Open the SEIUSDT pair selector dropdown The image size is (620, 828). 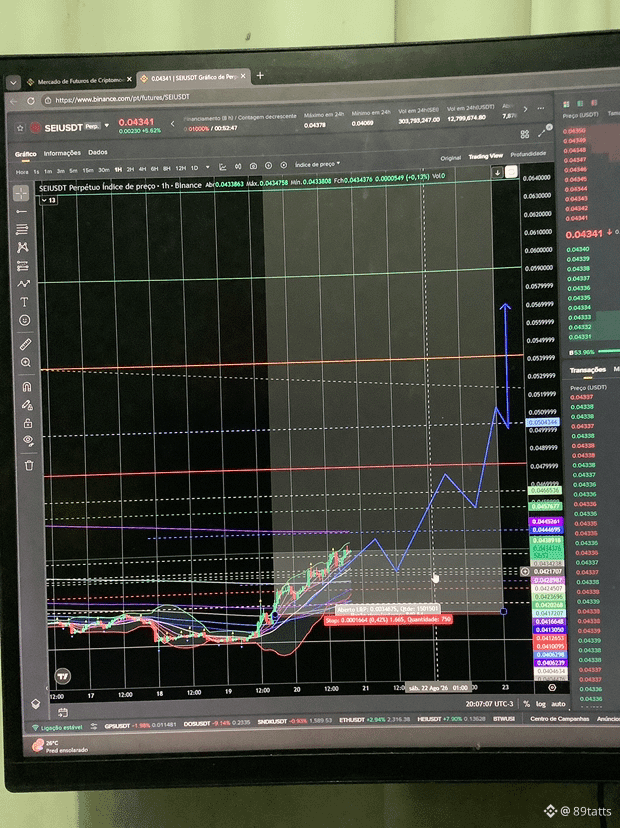click(x=107, y=126)
